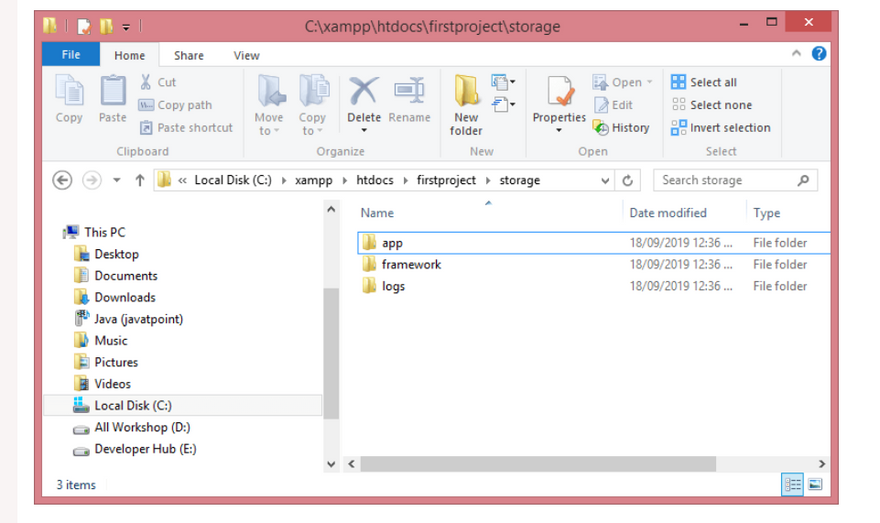Click Invert selection in Select group

tap(721, 128)
